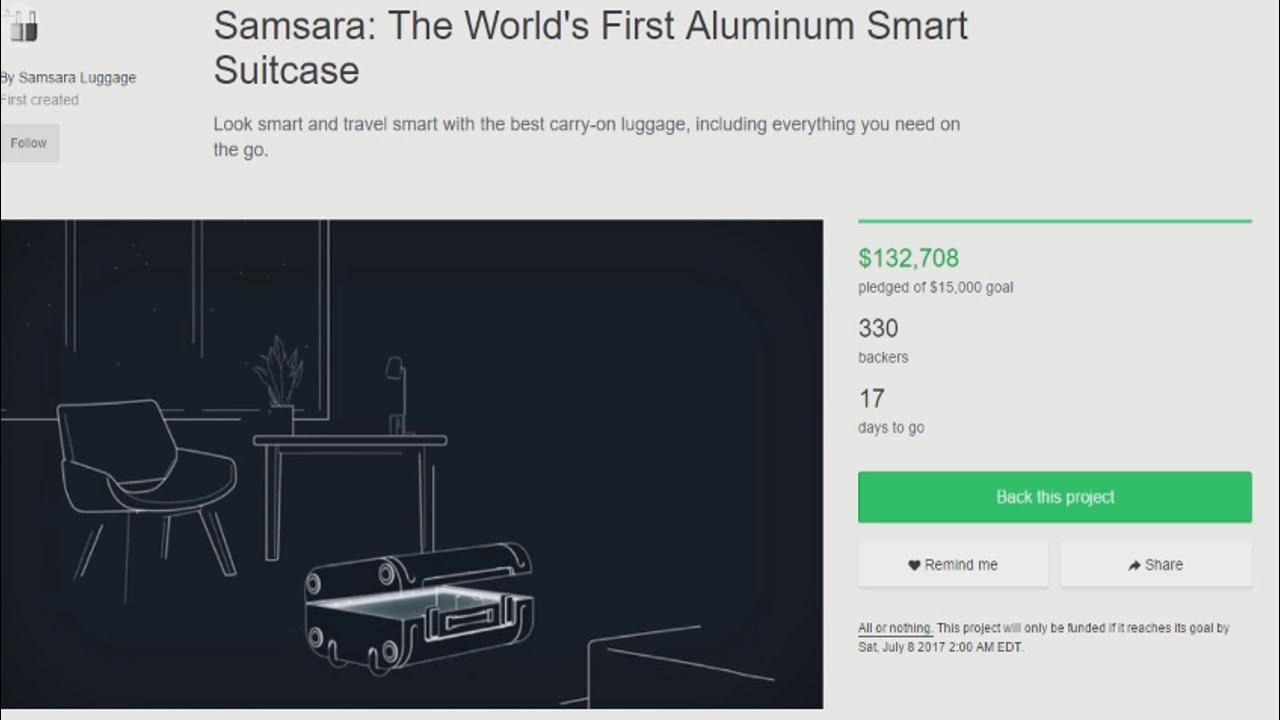Click the $132,708 pledged amount

[908, 258]
